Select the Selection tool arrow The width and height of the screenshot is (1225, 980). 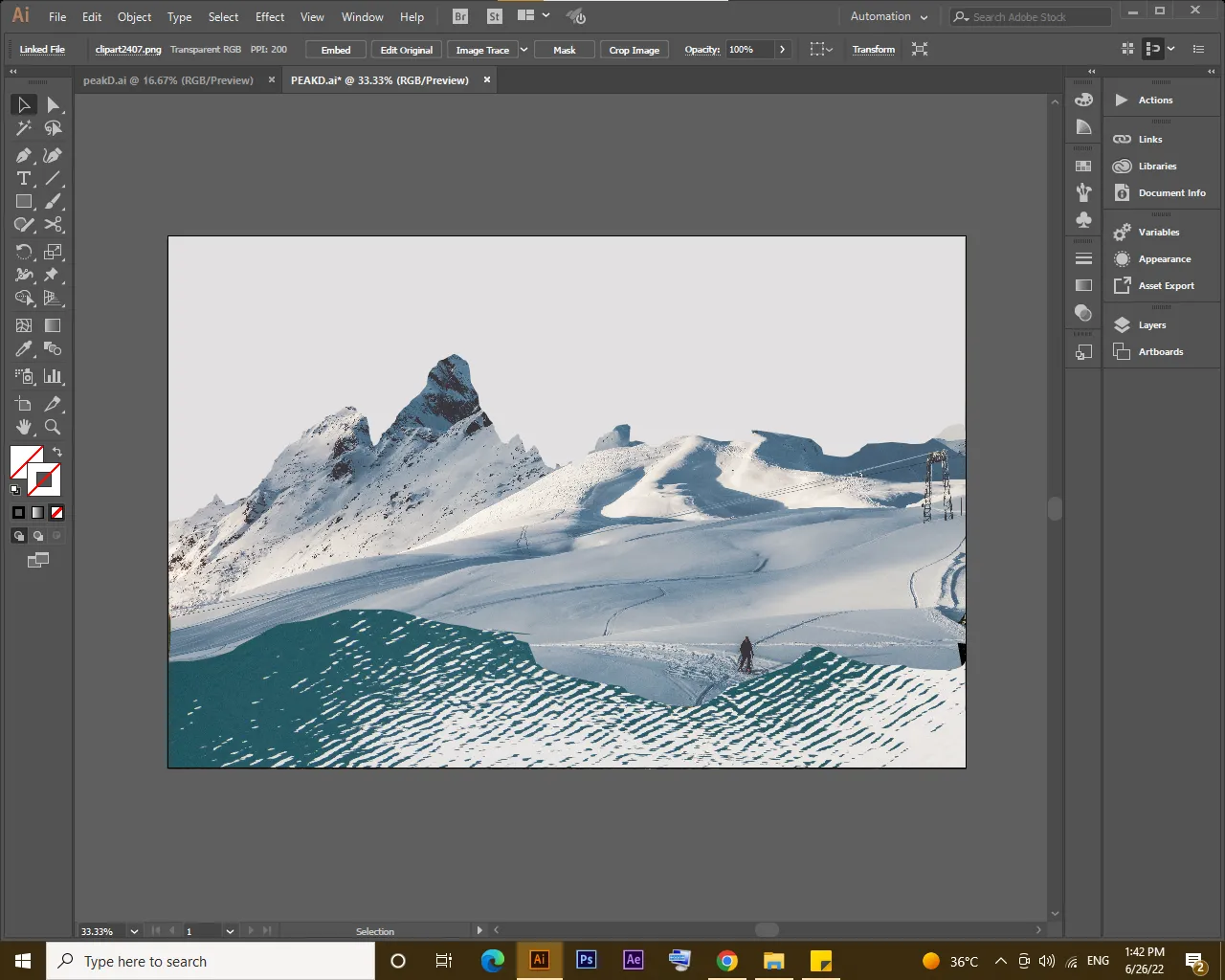click(x=24, y=104)
